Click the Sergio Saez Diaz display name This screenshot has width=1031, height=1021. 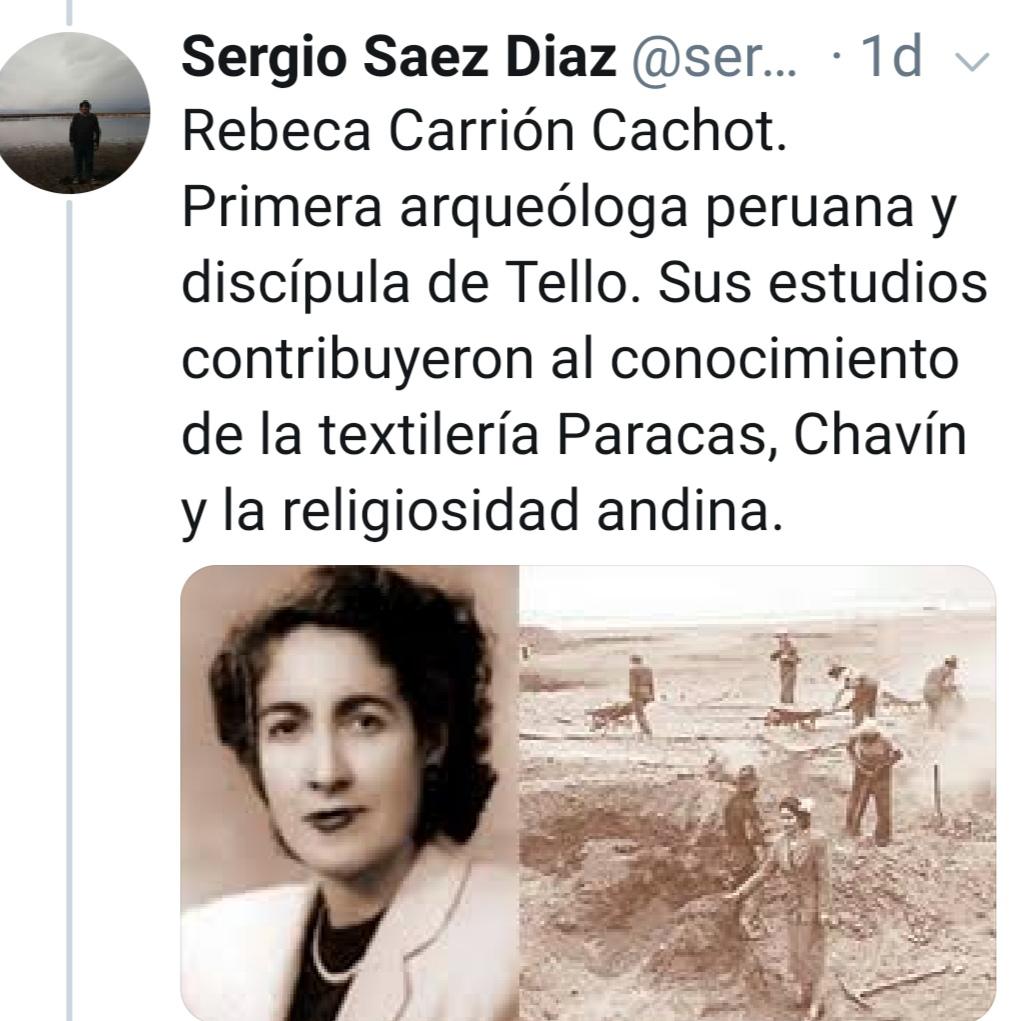398,57
